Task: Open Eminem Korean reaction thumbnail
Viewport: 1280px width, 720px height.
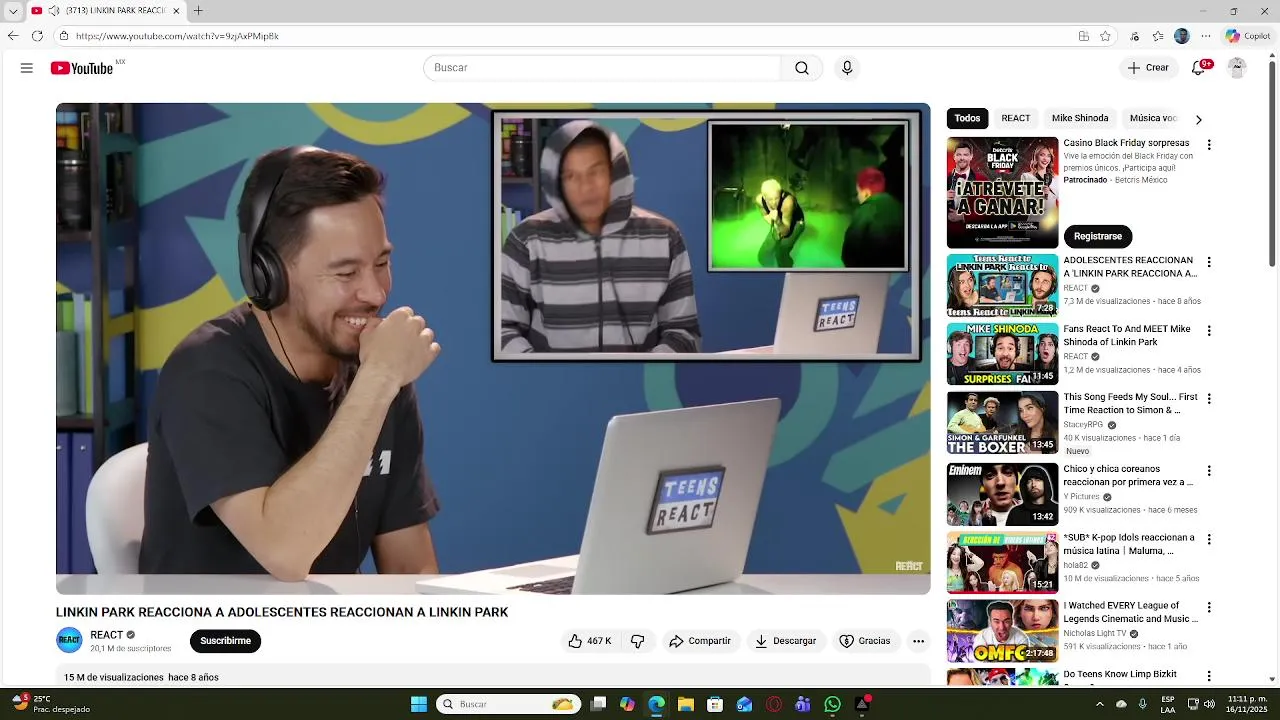Action: pos(1002,494)
